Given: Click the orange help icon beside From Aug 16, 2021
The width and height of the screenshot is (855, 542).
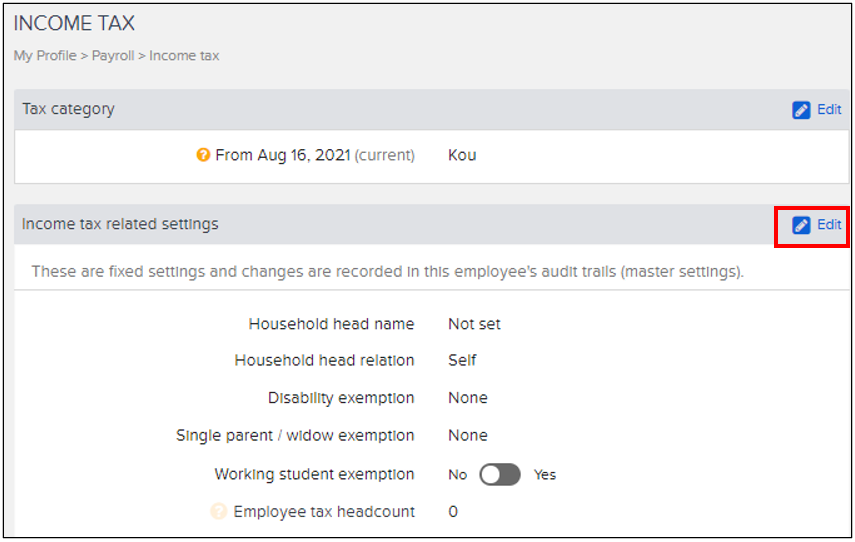Looking at the screenshot, I should coord(203,156).
